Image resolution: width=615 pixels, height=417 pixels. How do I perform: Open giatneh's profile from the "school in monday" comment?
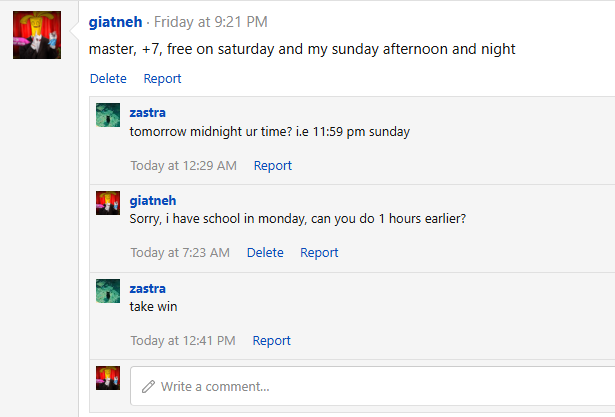153,200
